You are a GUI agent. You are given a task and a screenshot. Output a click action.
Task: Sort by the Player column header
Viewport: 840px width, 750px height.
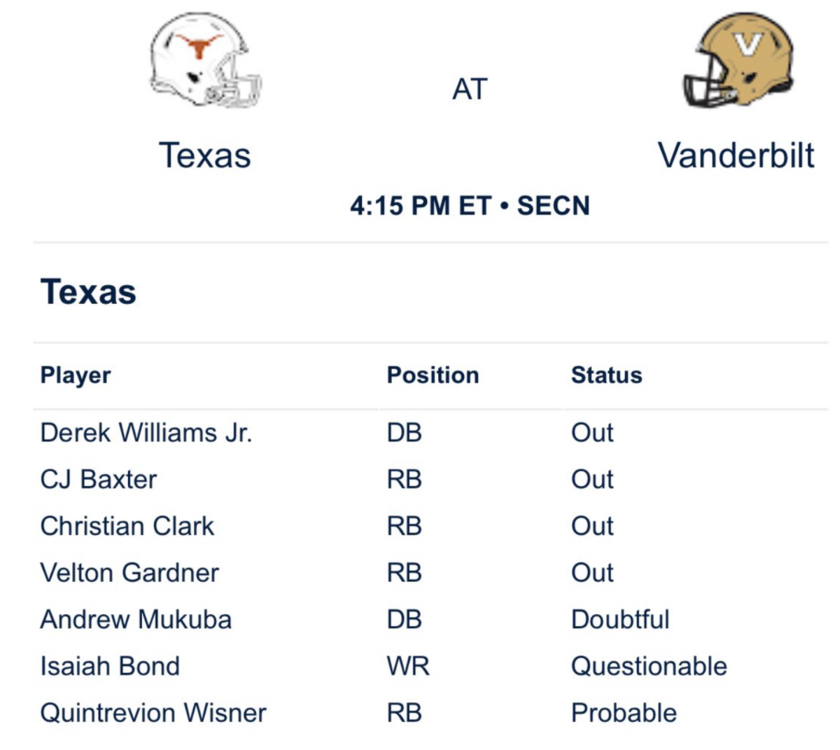75,376
